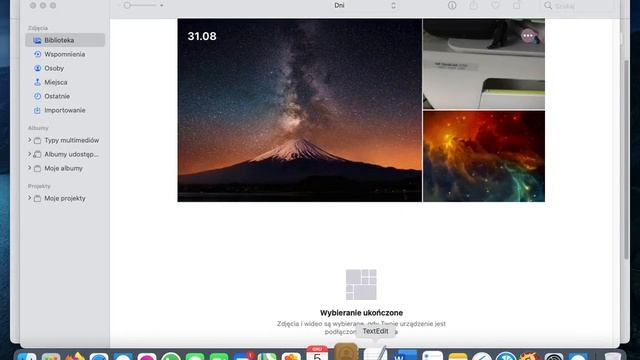
Task: Open the orange nebula photo thumbnail
Action: point(484,156)
